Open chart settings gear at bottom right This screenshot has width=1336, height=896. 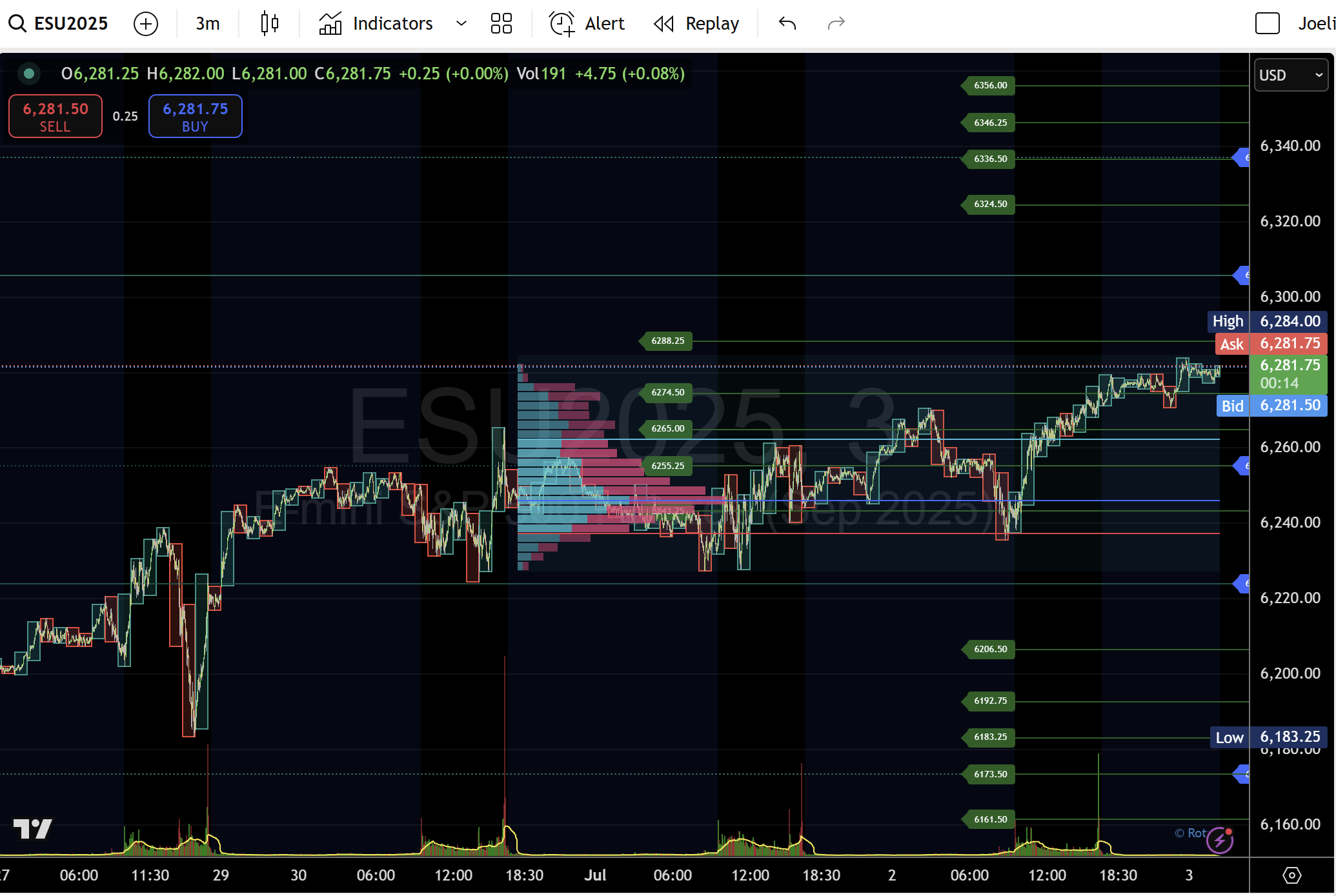[x=1291, y=875]
